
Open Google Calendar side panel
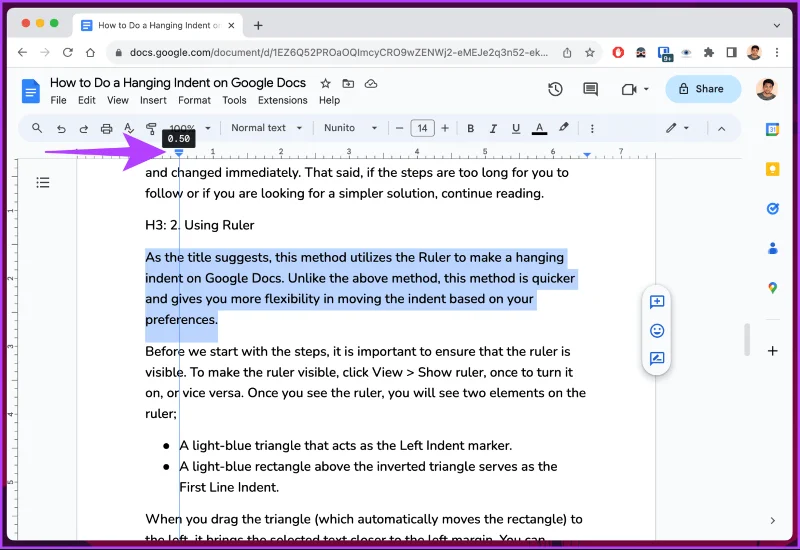pos(772,129)
